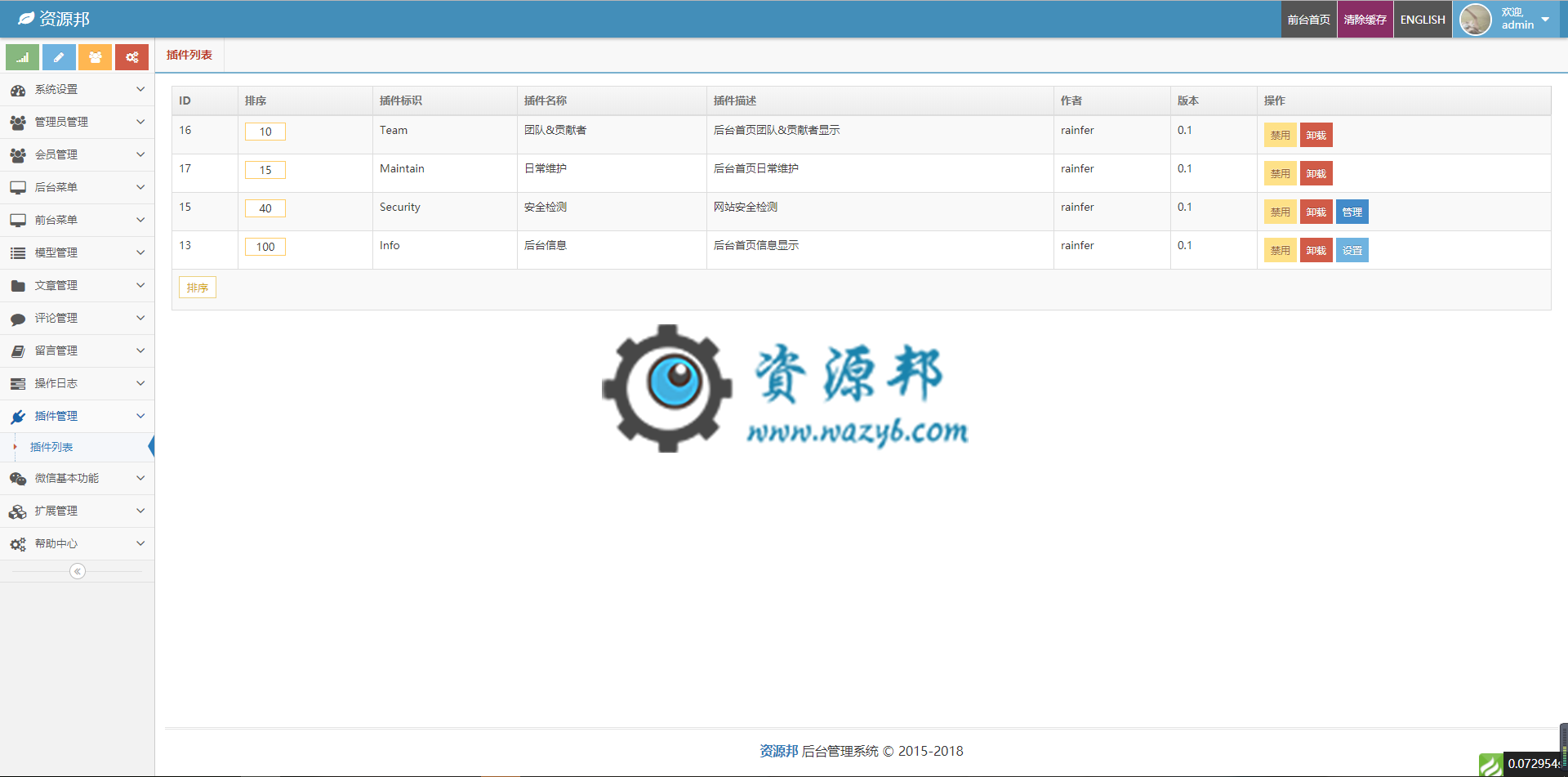
Task: Uninstall the Security plugin with 卸载
Action: pyautogui.click(x=1316, y=212)
